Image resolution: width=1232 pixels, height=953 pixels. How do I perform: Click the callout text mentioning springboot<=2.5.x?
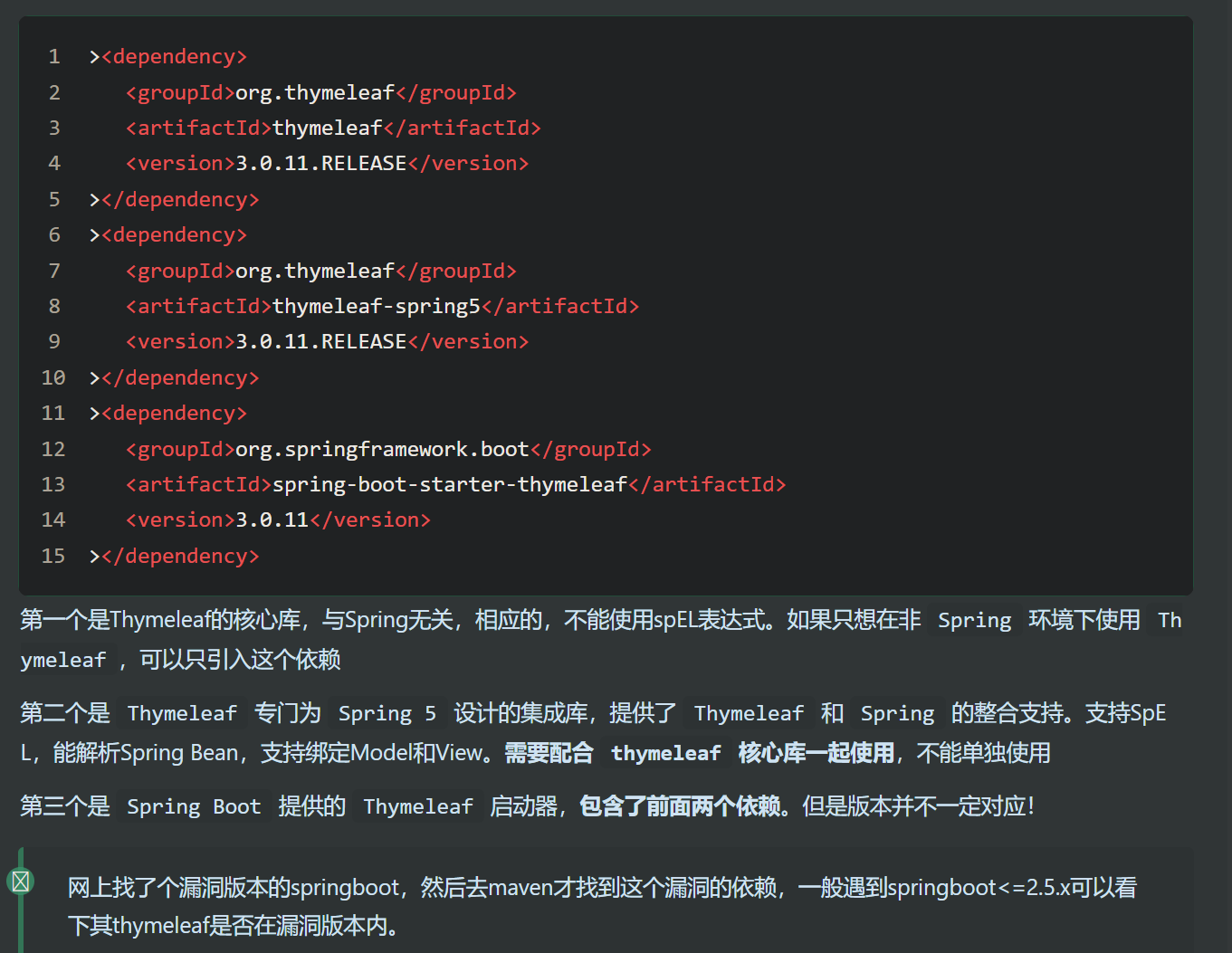click(x=602, y=888)
